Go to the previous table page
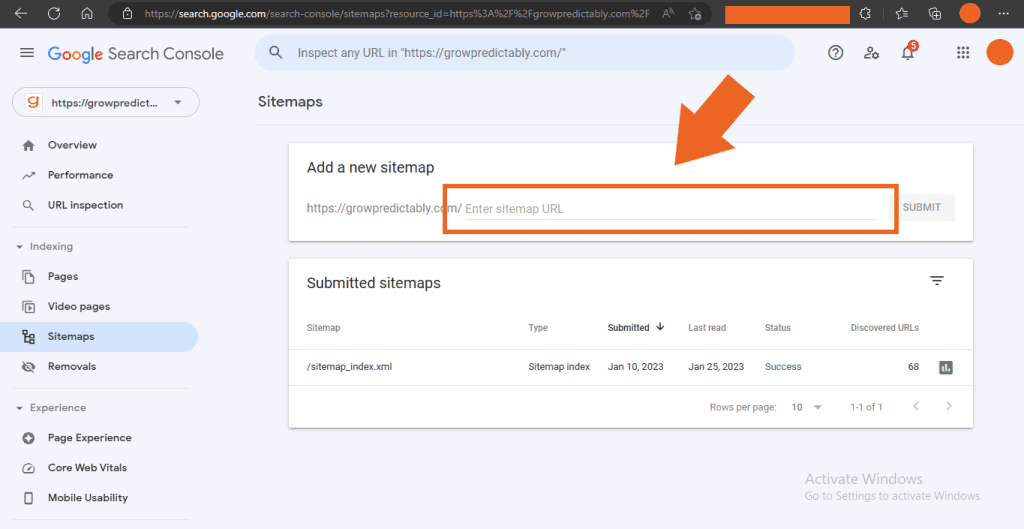This screenshot has width=1024, height=529. (x=916, y=406)
